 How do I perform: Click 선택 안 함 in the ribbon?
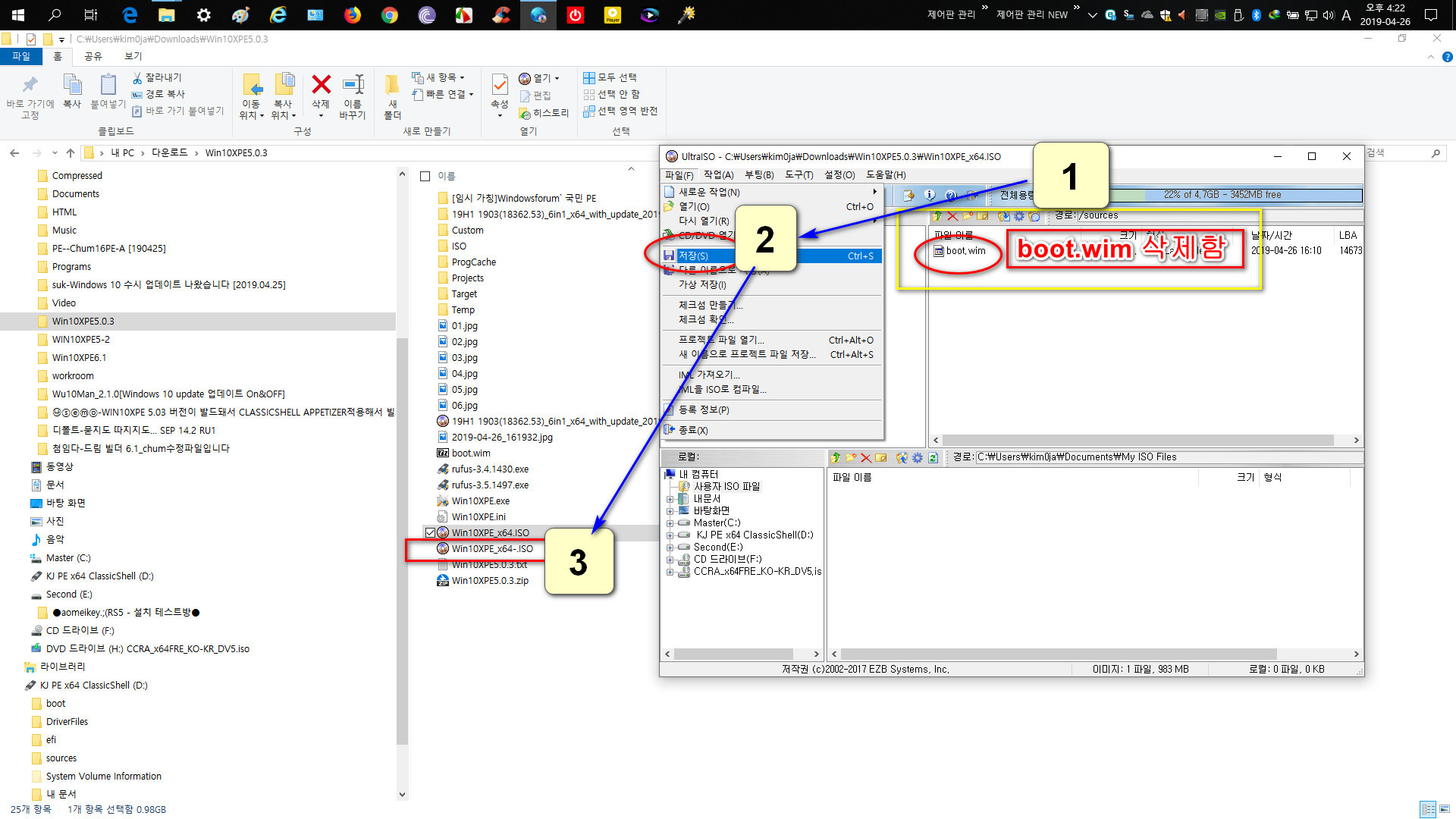611,94
